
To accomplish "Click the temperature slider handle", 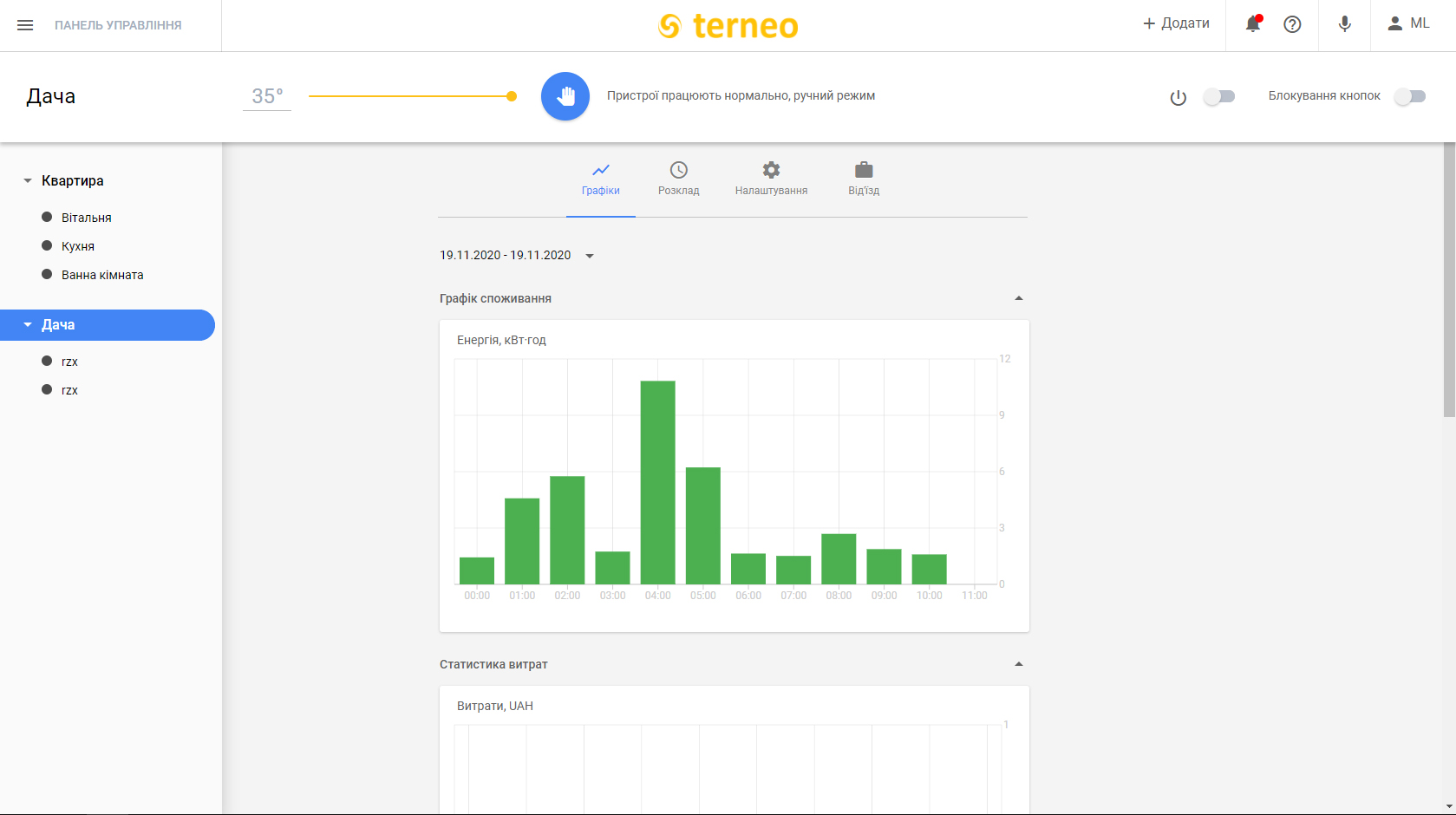I will (512, 96).
